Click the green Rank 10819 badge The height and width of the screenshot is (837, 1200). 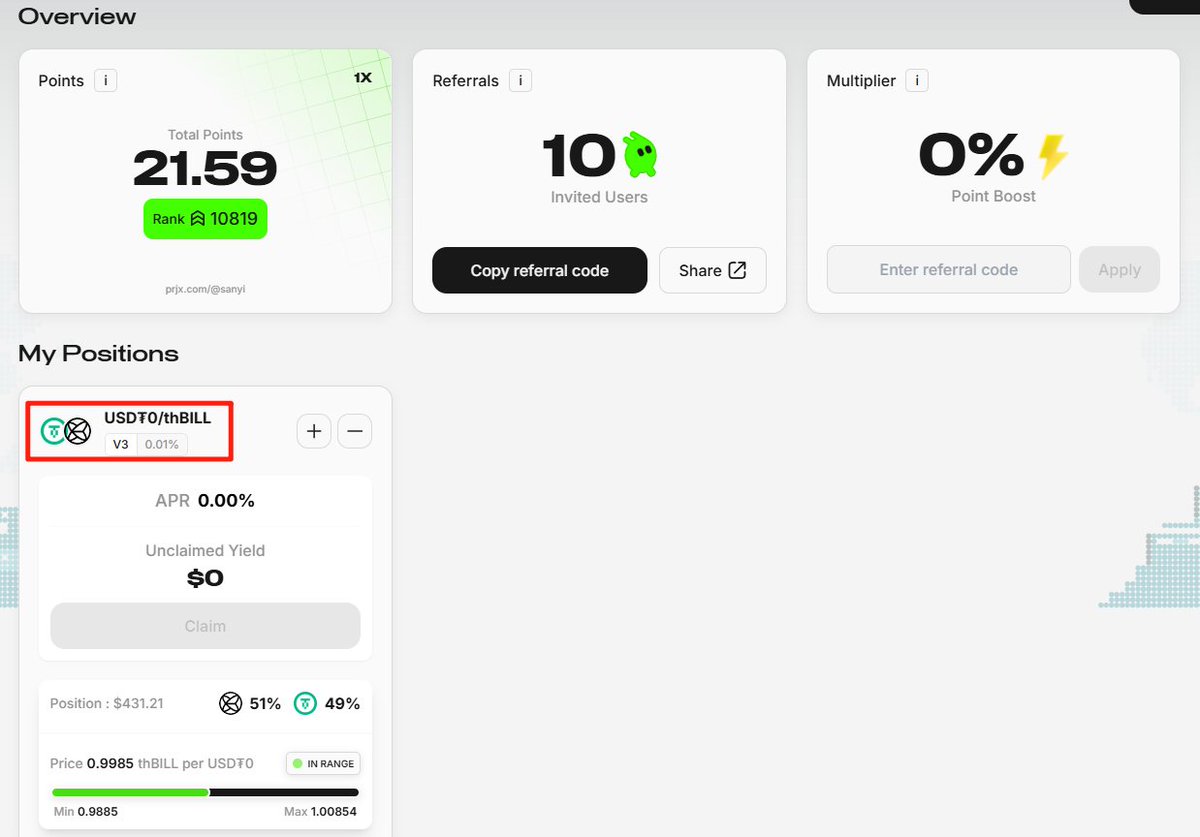coord(205,218)
